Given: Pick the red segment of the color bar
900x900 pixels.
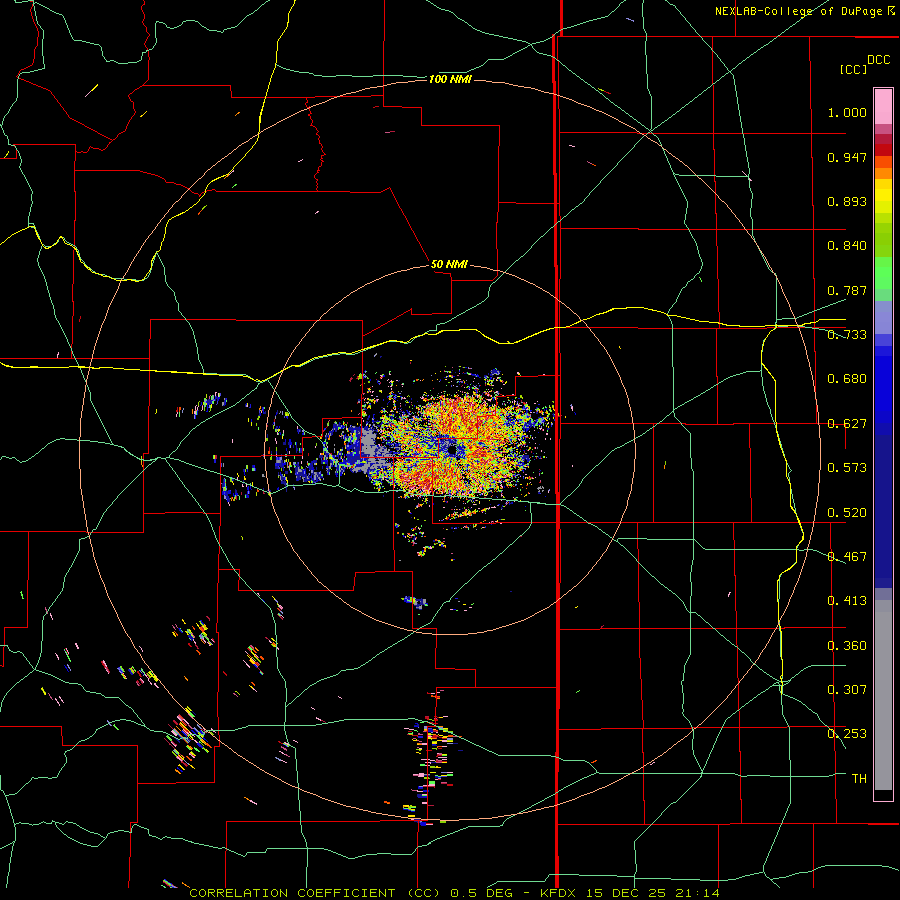Looking at the screenshot, I should click(x=883, y=150).
